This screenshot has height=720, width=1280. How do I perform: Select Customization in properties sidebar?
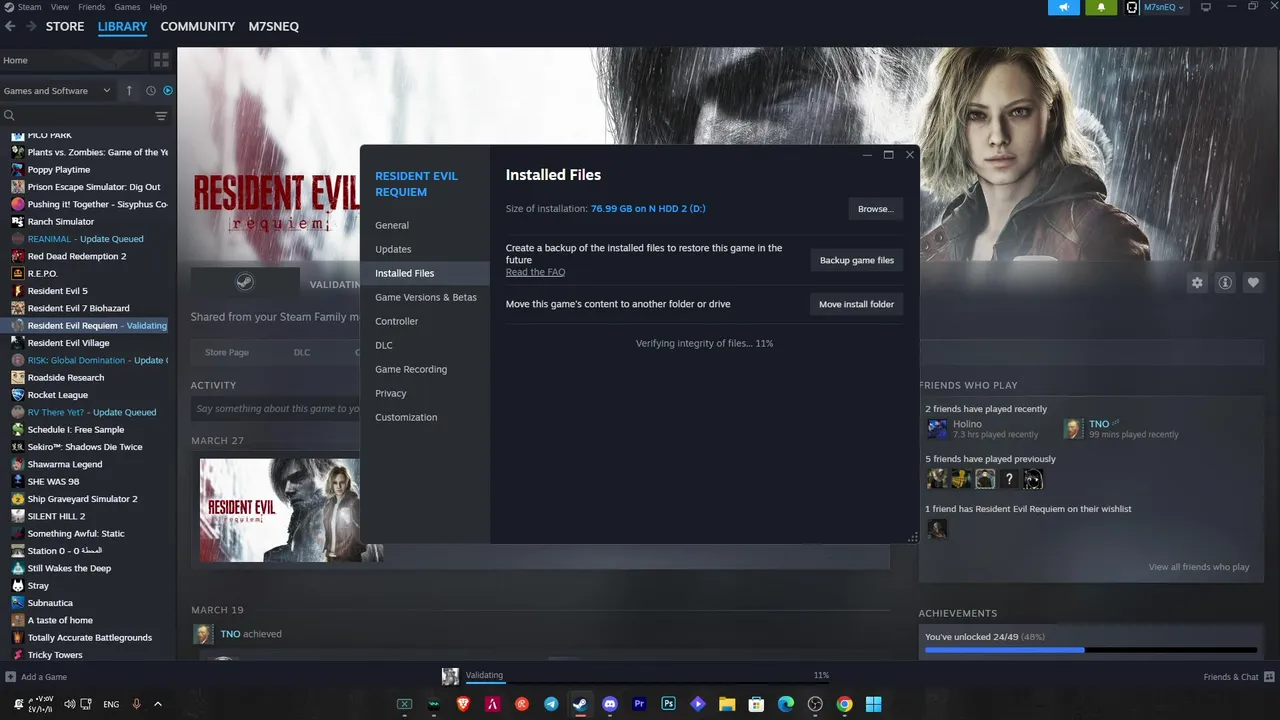coord(425,417)
